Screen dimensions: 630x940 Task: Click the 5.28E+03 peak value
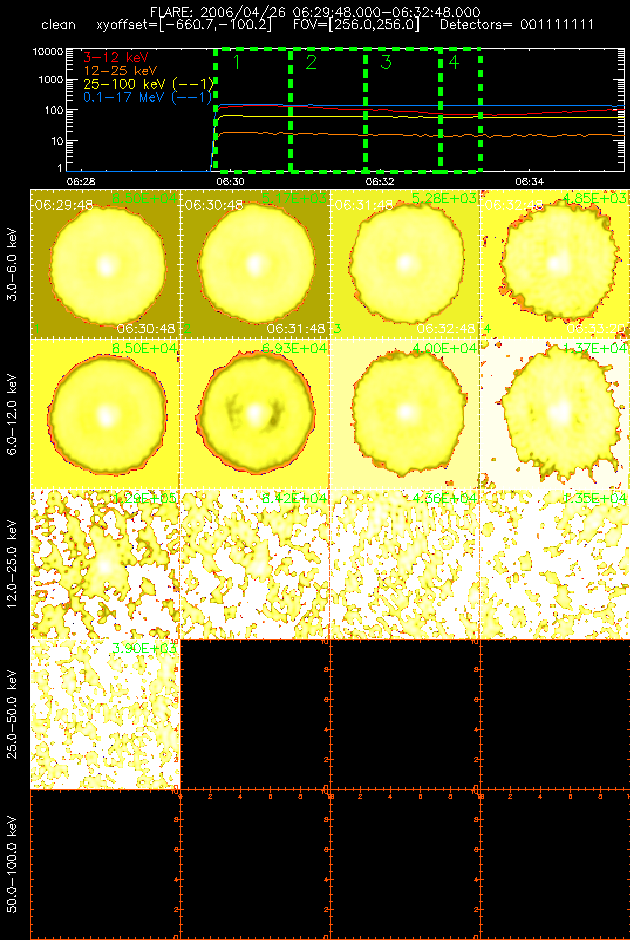[x=445, y=198]
